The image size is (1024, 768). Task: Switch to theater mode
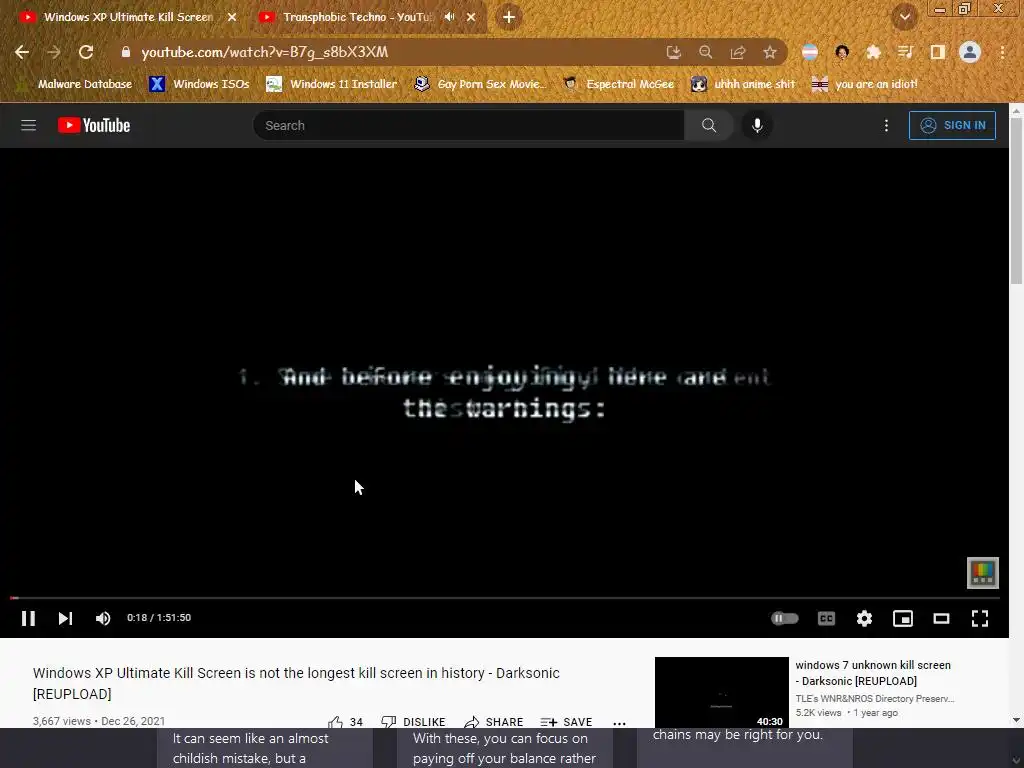941,618
